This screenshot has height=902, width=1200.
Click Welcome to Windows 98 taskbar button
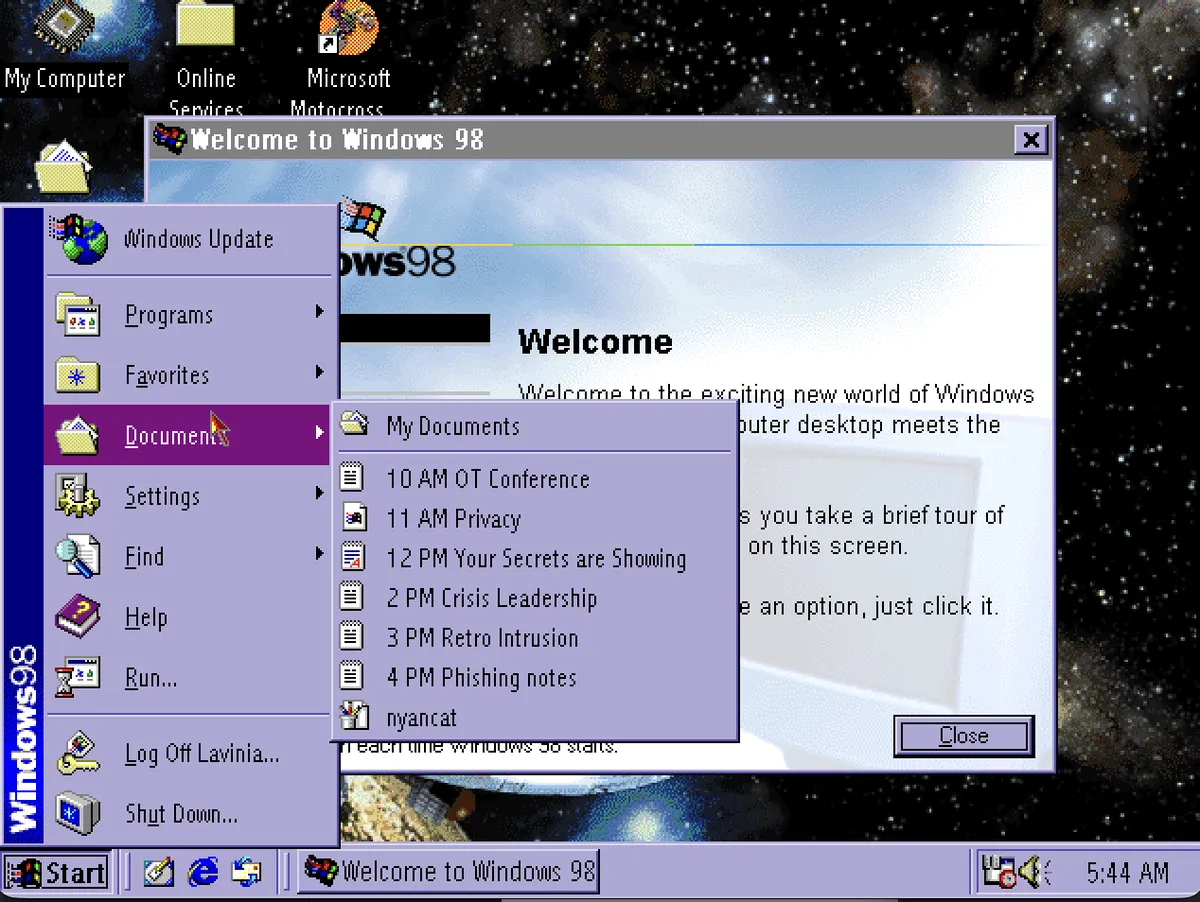point(448,872)
